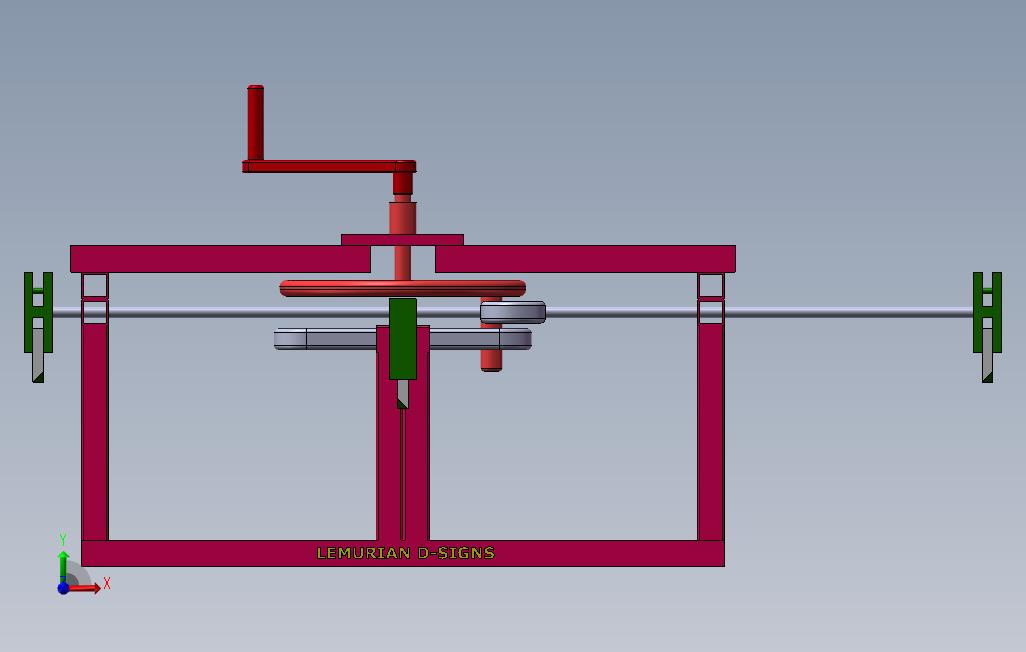Select the top right crimson frame beam

586,259
